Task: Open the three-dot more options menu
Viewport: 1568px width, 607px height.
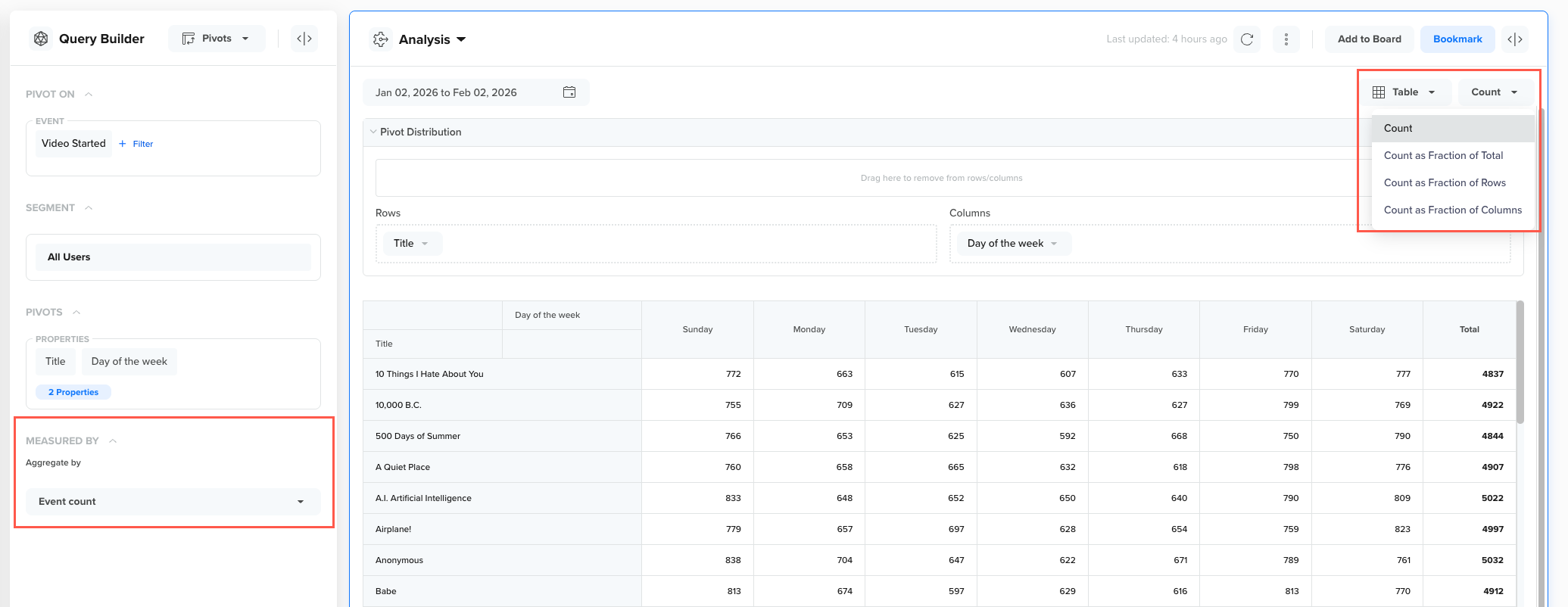Action: click(x=1286, y=39)
